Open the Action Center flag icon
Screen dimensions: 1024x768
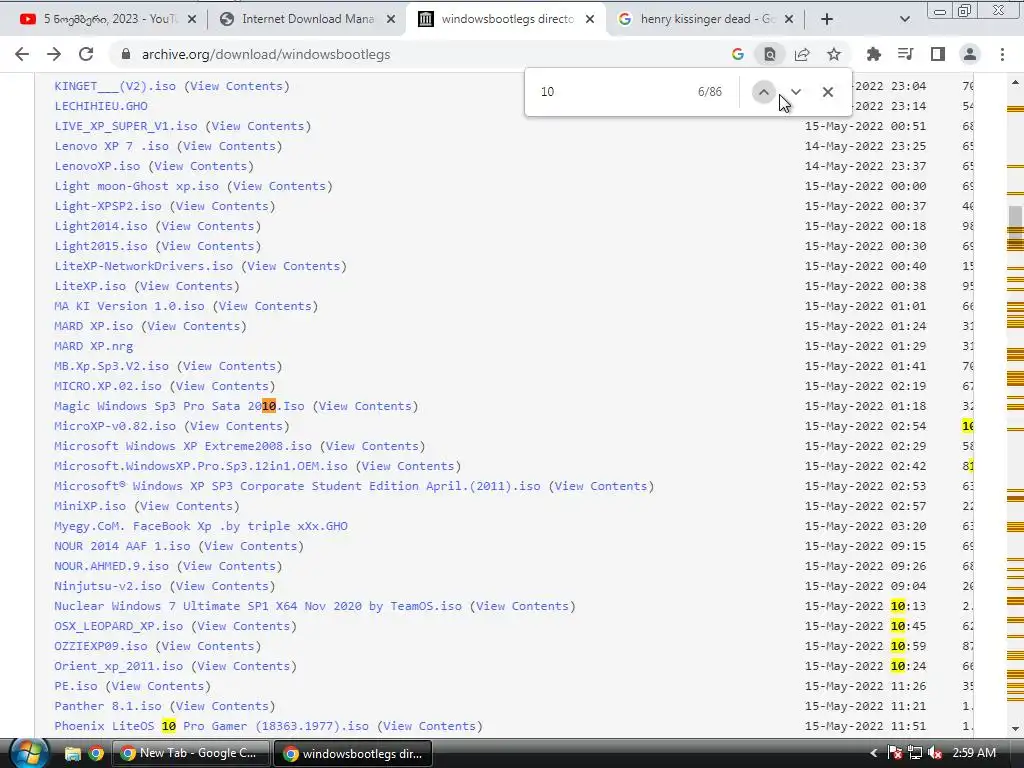point(895,753)
